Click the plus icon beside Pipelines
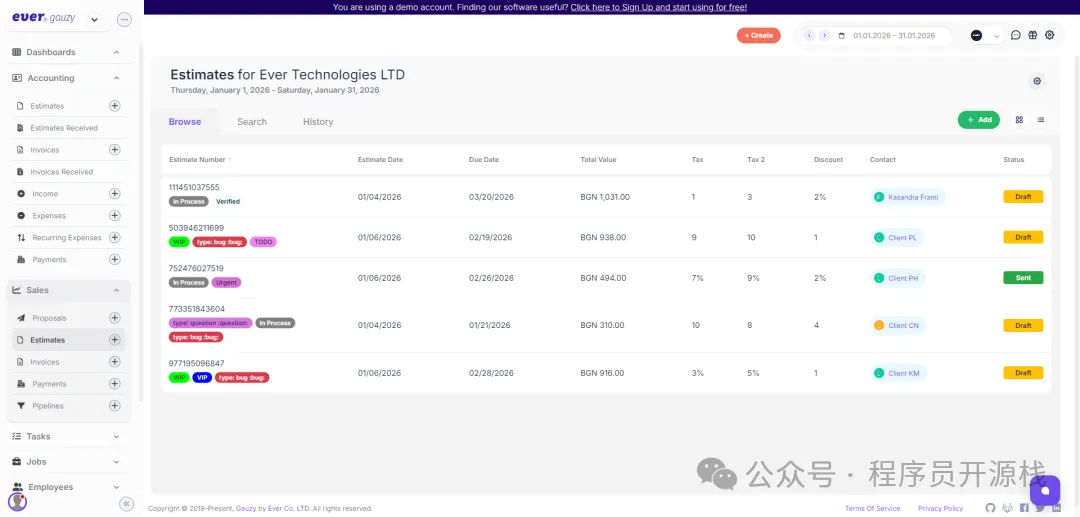 point(114,406)
